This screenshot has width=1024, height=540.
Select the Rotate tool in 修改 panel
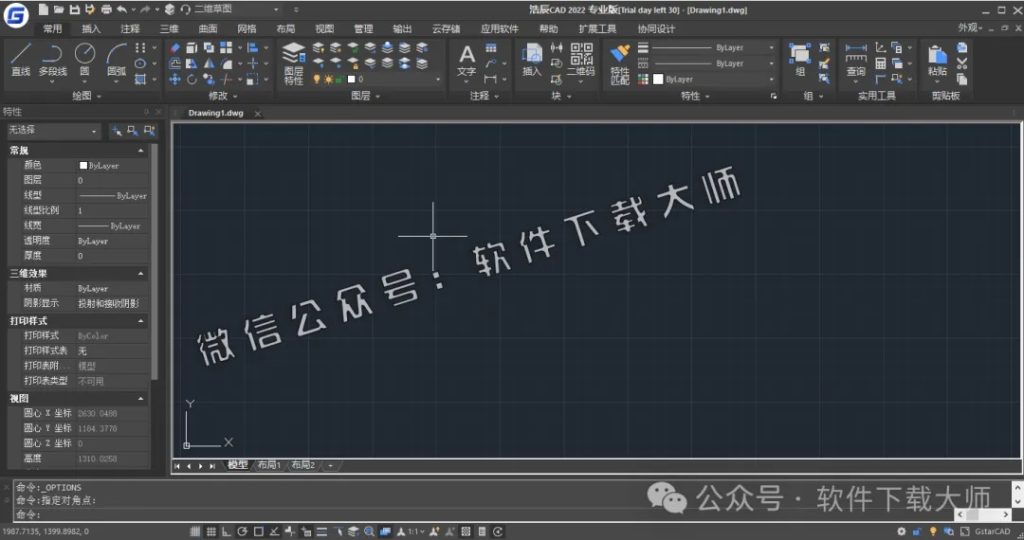pos(192,80)
